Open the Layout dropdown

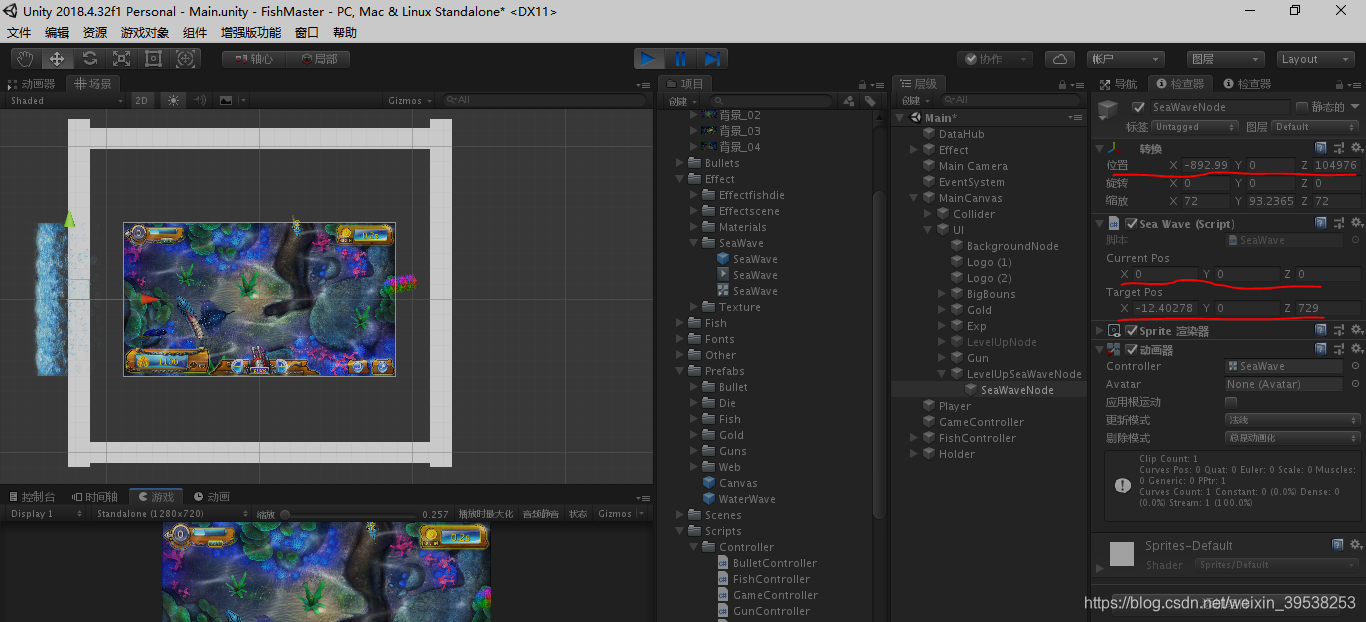1316,59
